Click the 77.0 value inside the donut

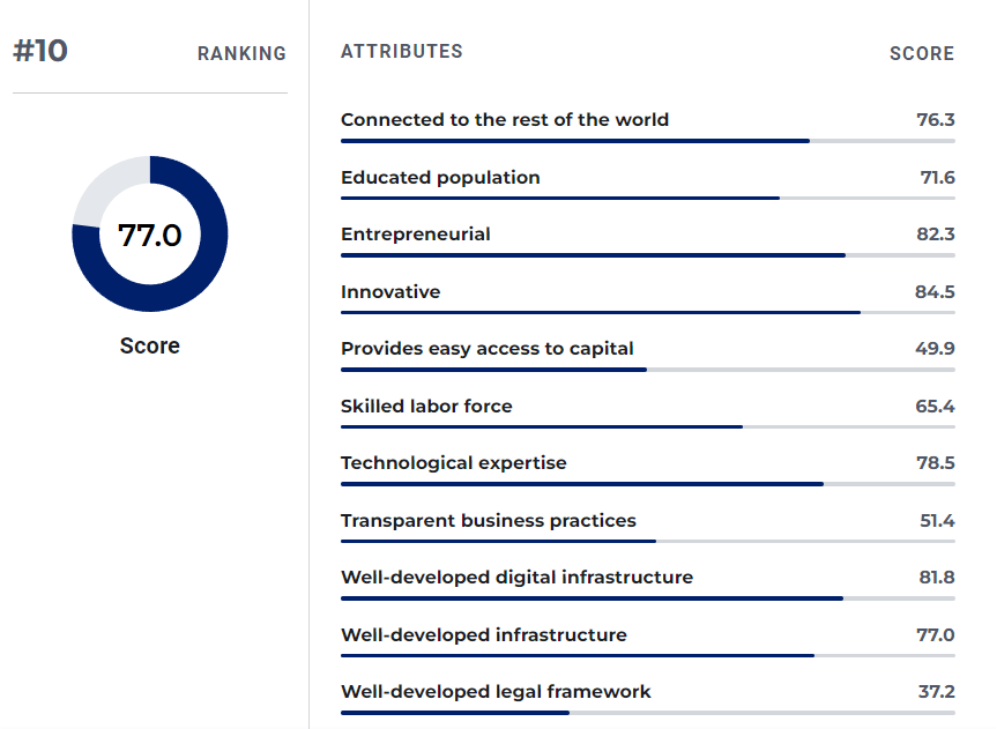click(x=150, y=235)
